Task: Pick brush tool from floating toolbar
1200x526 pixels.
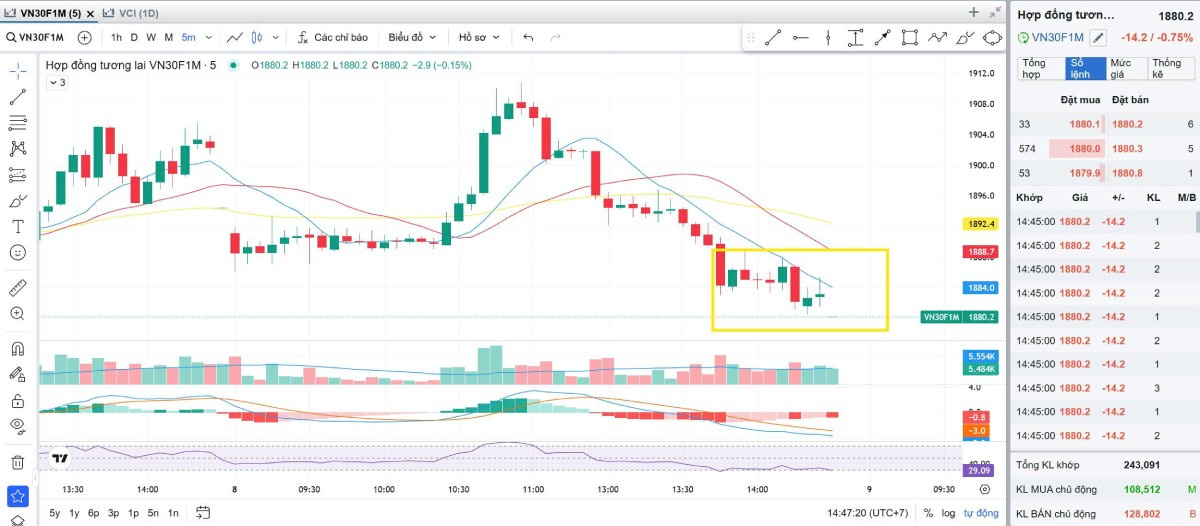Action: tap(964, 38)
